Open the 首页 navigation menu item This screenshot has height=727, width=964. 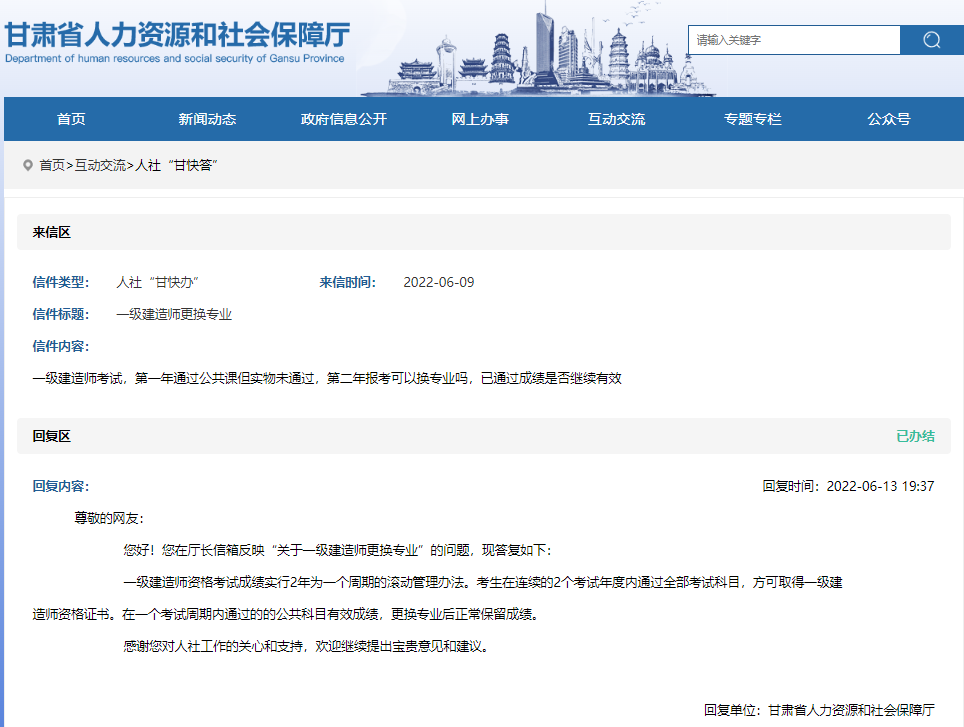click(x=71, y=119)
